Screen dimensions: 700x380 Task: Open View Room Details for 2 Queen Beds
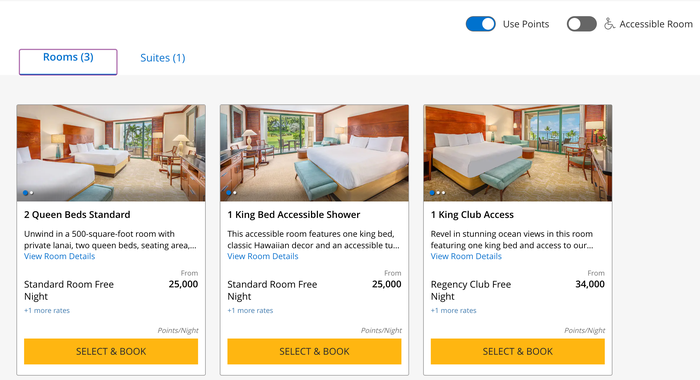point(59,256)
